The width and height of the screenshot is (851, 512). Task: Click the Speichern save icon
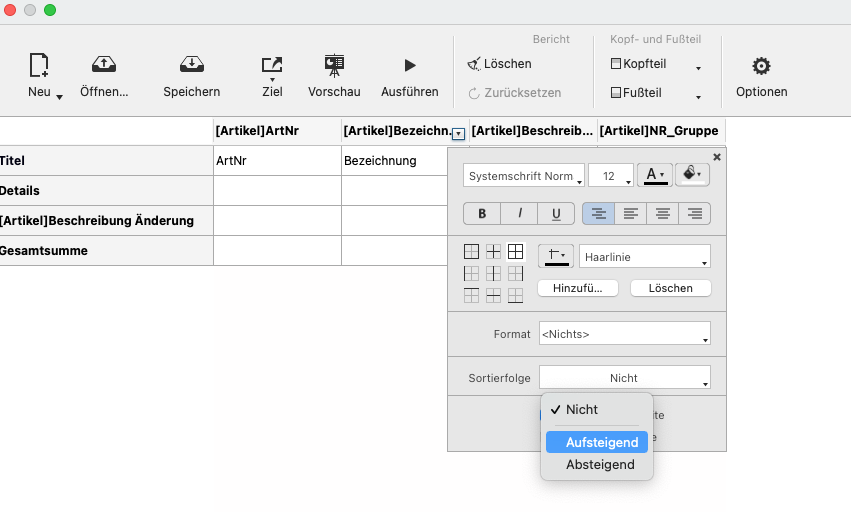click(x=191, y=66)
